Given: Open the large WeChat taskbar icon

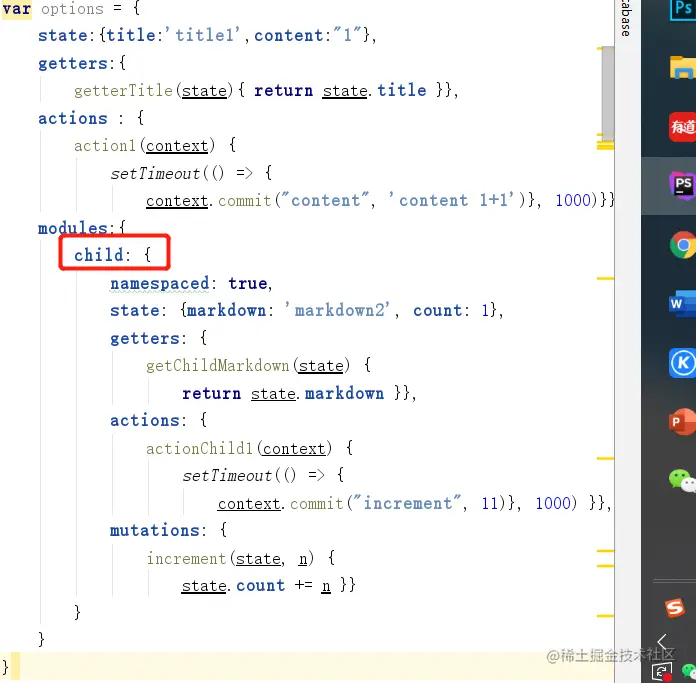Looking at the screenshot, I should coord(683,481).
